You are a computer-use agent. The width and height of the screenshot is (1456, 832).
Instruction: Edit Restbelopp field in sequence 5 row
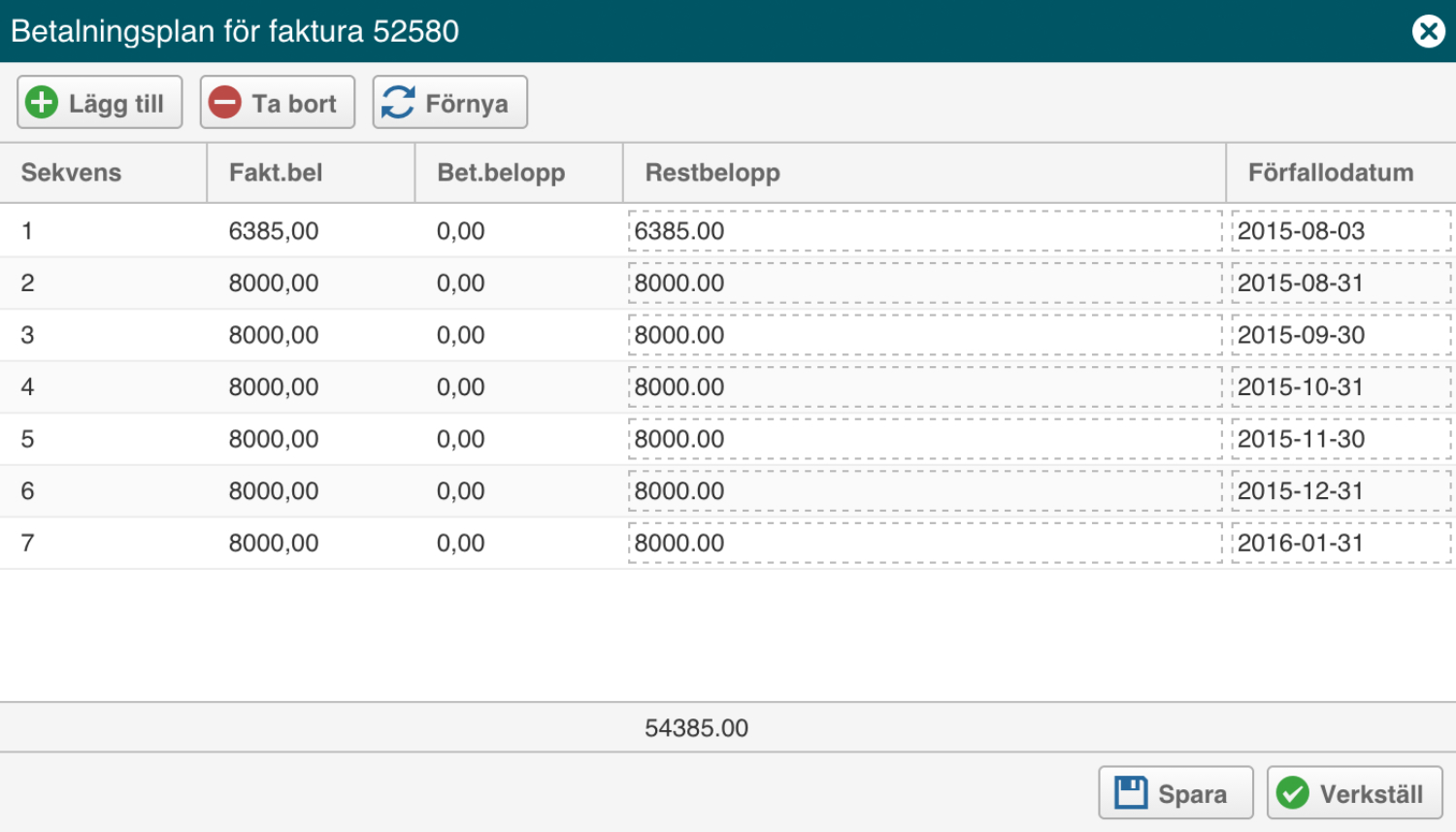925,439
